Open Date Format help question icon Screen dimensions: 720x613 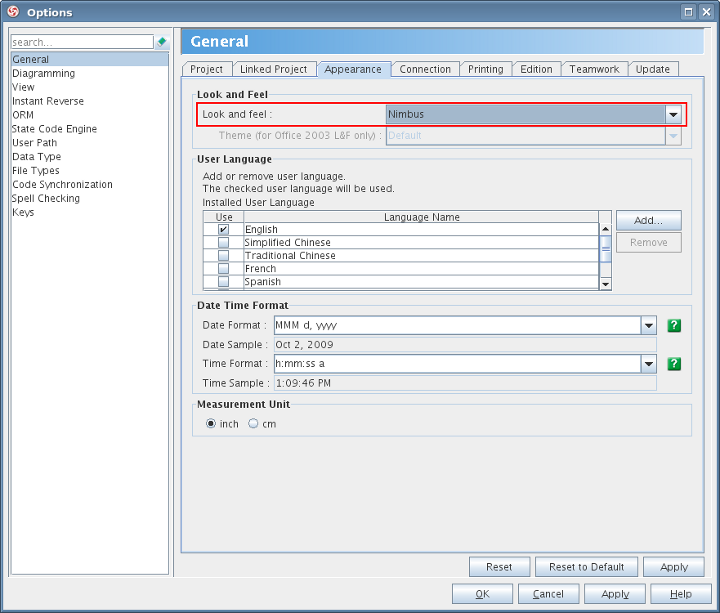coord(674,326)
